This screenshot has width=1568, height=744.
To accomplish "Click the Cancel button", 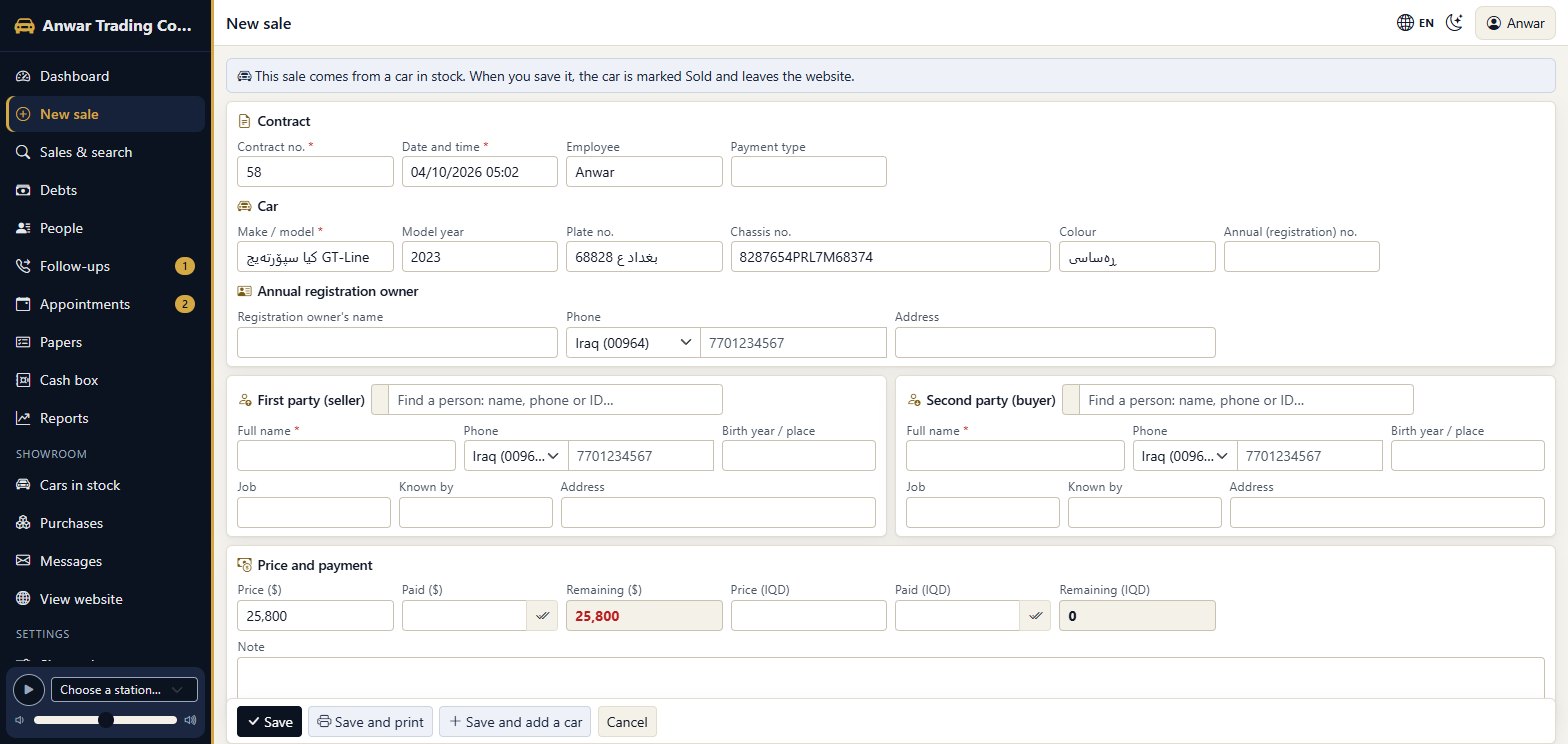I will (x=627, y=722).
